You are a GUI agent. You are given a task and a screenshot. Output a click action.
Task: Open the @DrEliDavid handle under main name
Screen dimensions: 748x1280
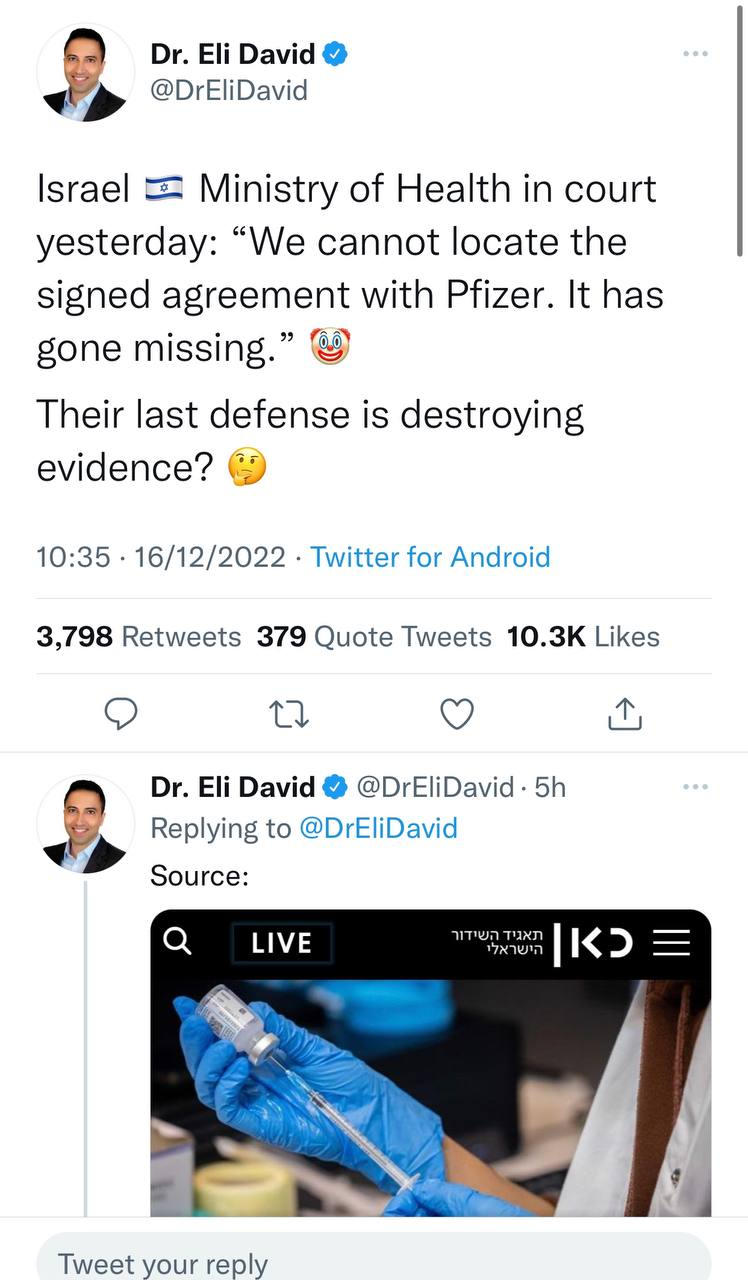[229, 91]
